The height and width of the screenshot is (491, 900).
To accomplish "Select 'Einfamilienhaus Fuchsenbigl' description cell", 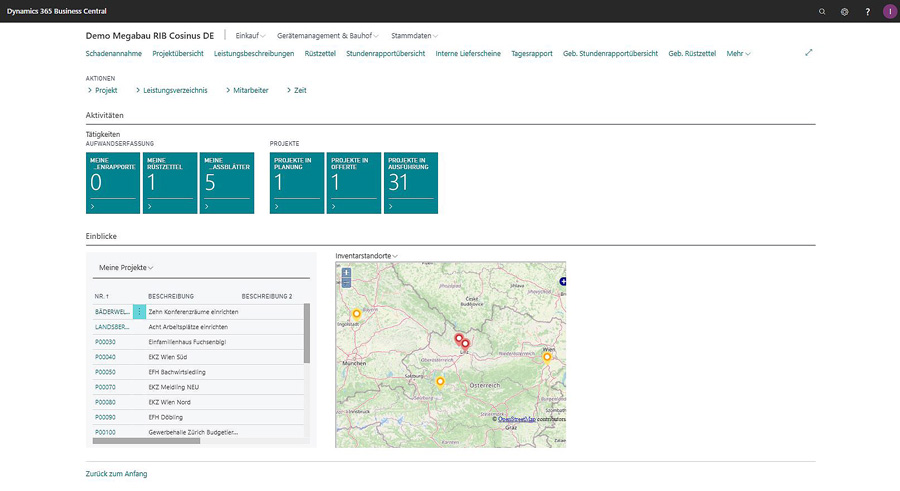I will [187, 342].
